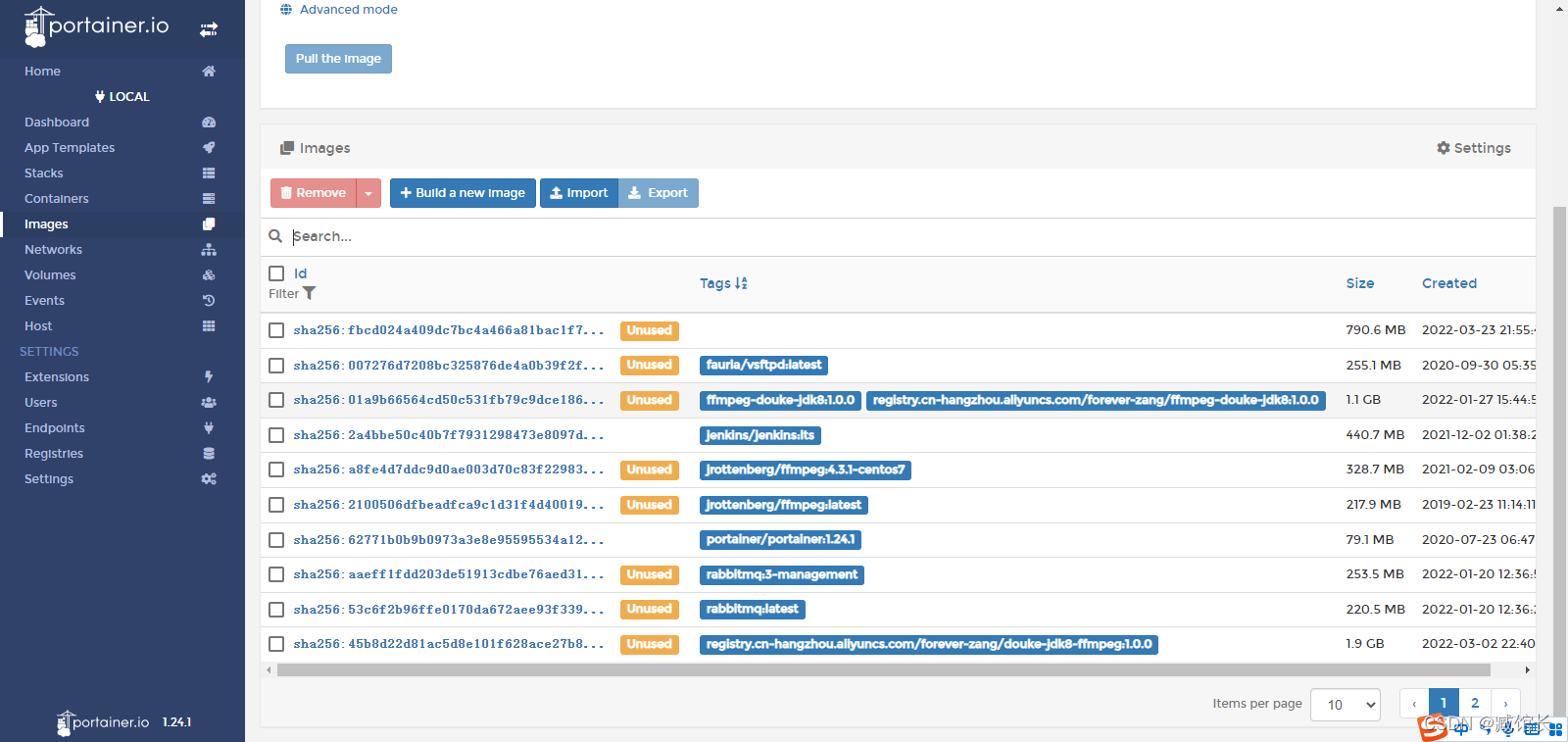Click the Stacks list icon
This screenshot has height=742, width=1568.
pos(209,173)
